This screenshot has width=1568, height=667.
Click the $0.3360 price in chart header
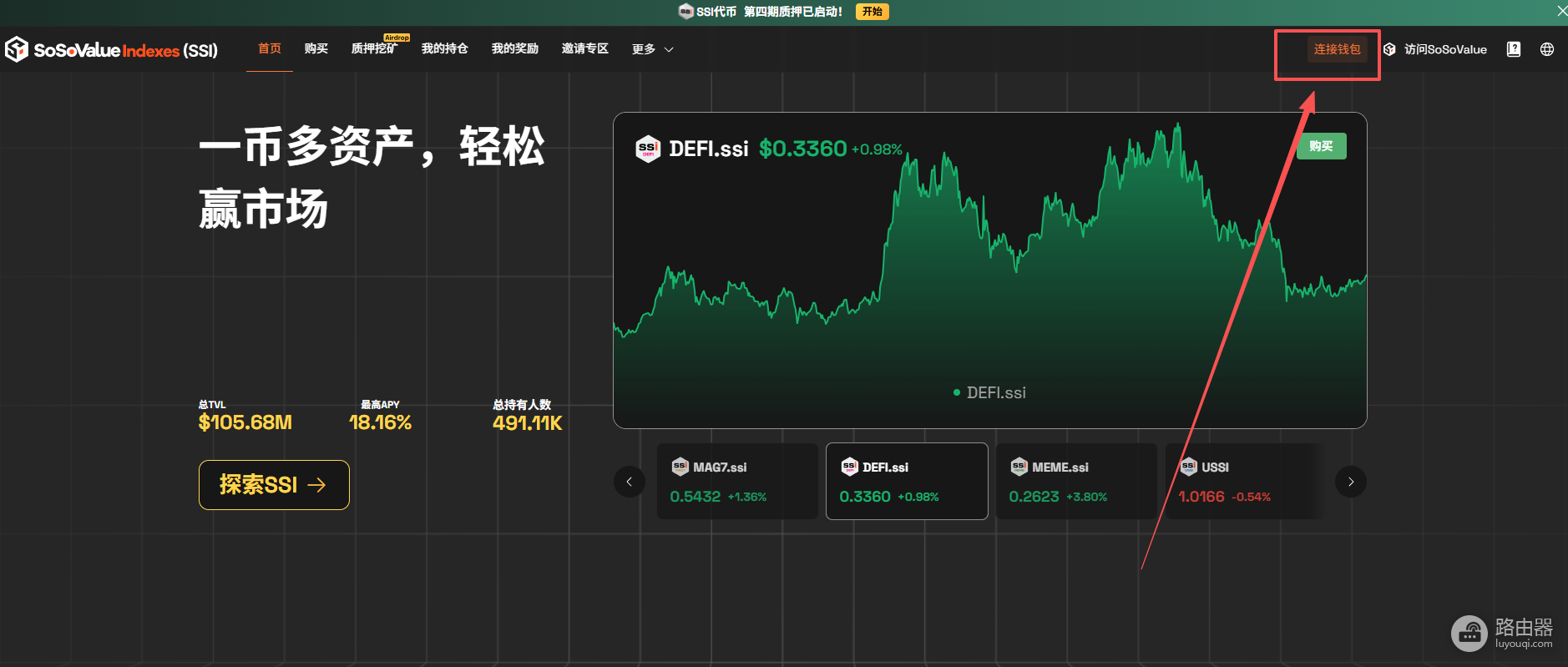[802, 149]
